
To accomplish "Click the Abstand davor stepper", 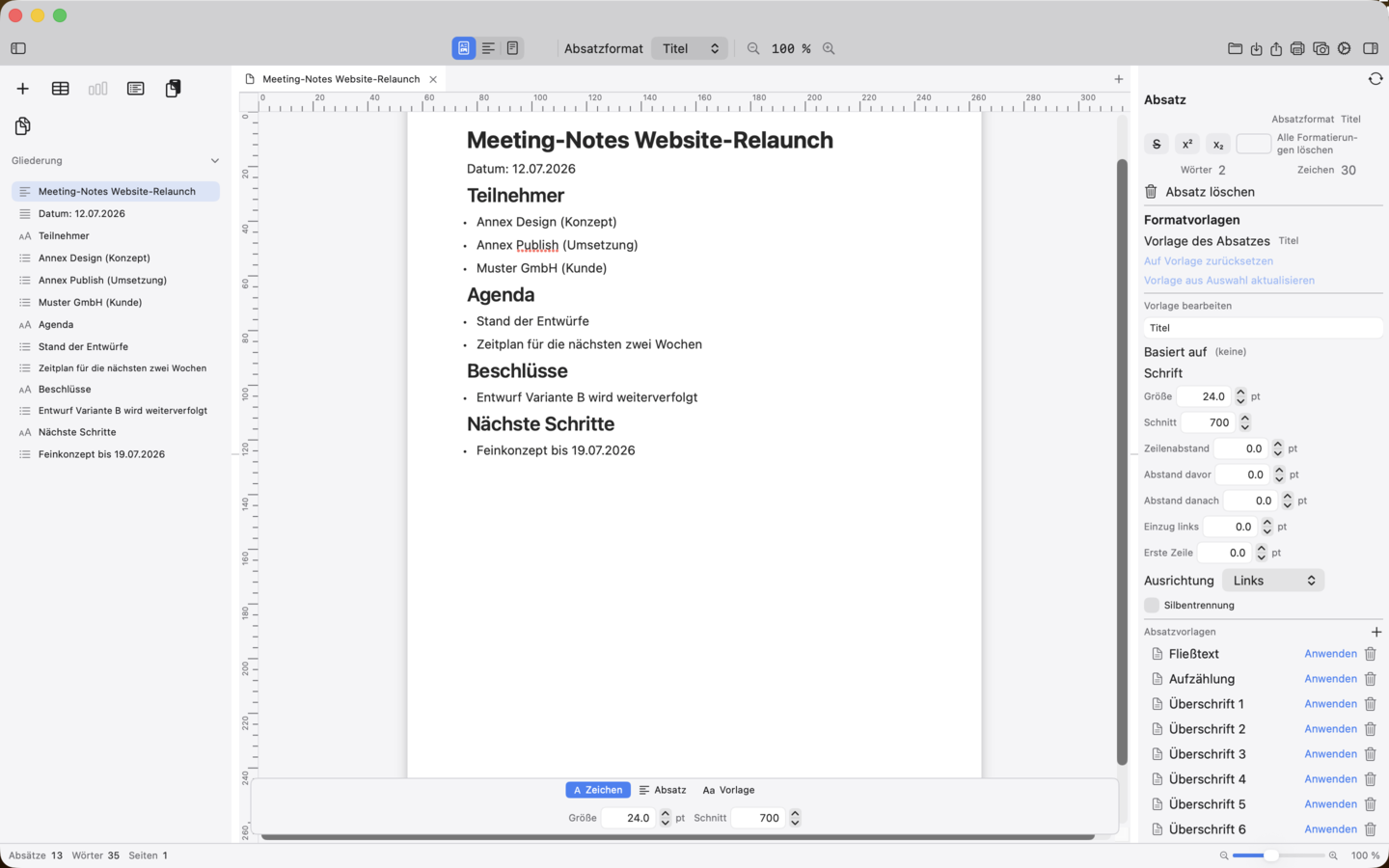I will (1279, 475).
